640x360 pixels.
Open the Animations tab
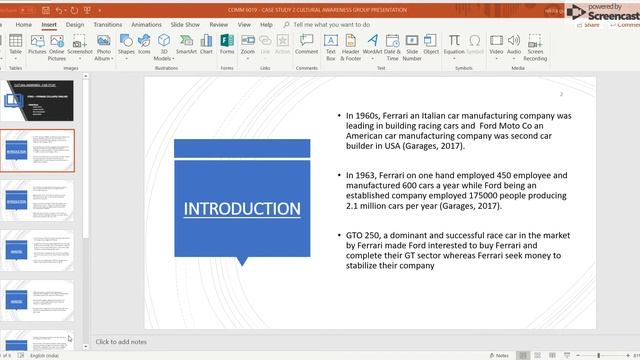(x=147, y=24)
